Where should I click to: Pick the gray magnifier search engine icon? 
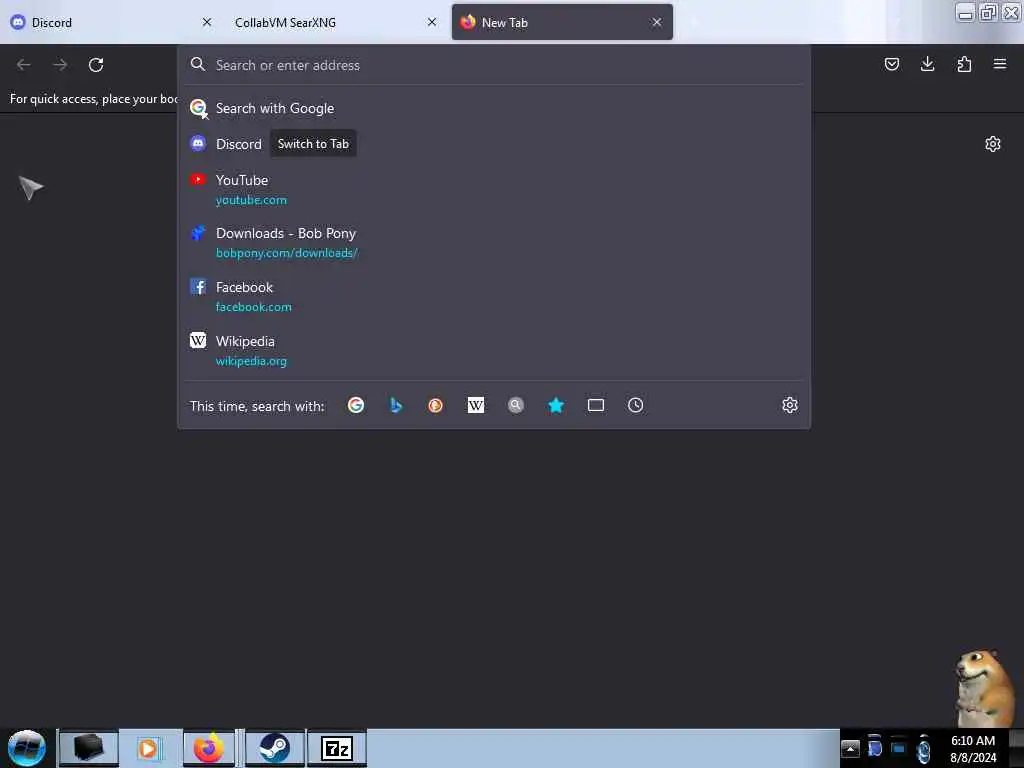[x=516, y=406]
